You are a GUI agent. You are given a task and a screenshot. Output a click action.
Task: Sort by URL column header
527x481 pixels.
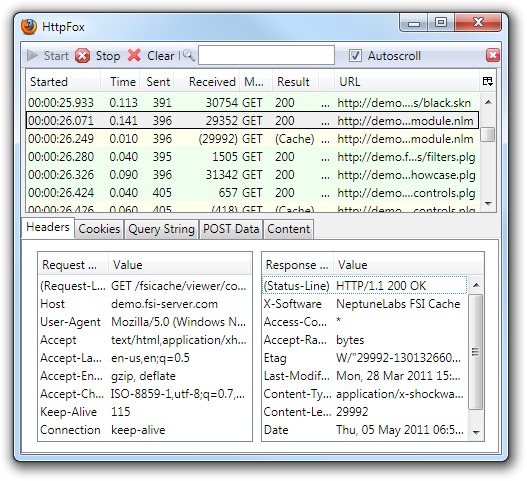coord(406,82)
